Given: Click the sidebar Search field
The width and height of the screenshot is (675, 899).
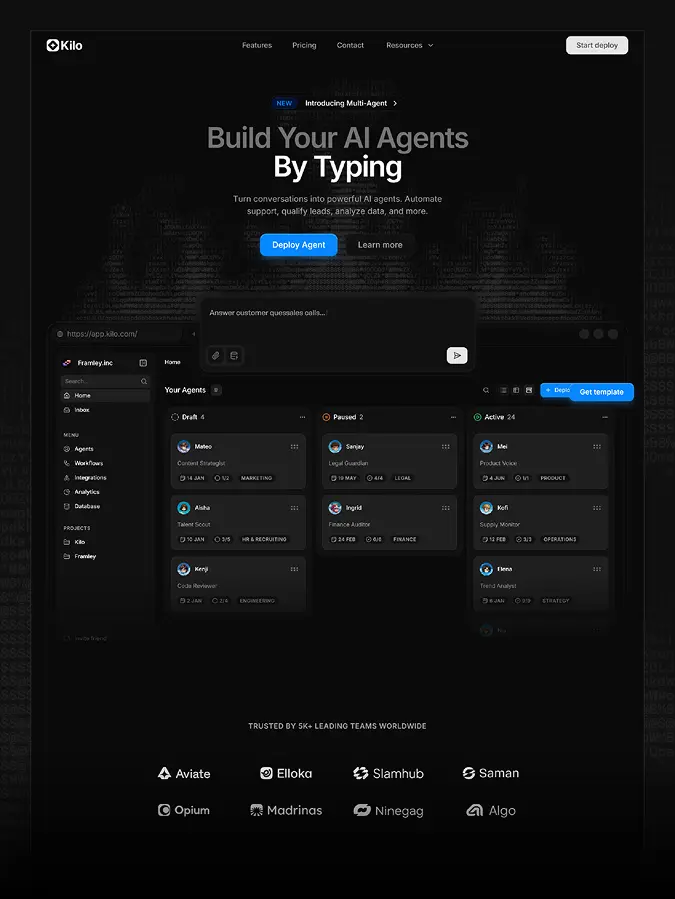Looking at the screenshot, I should coord(106,381).
